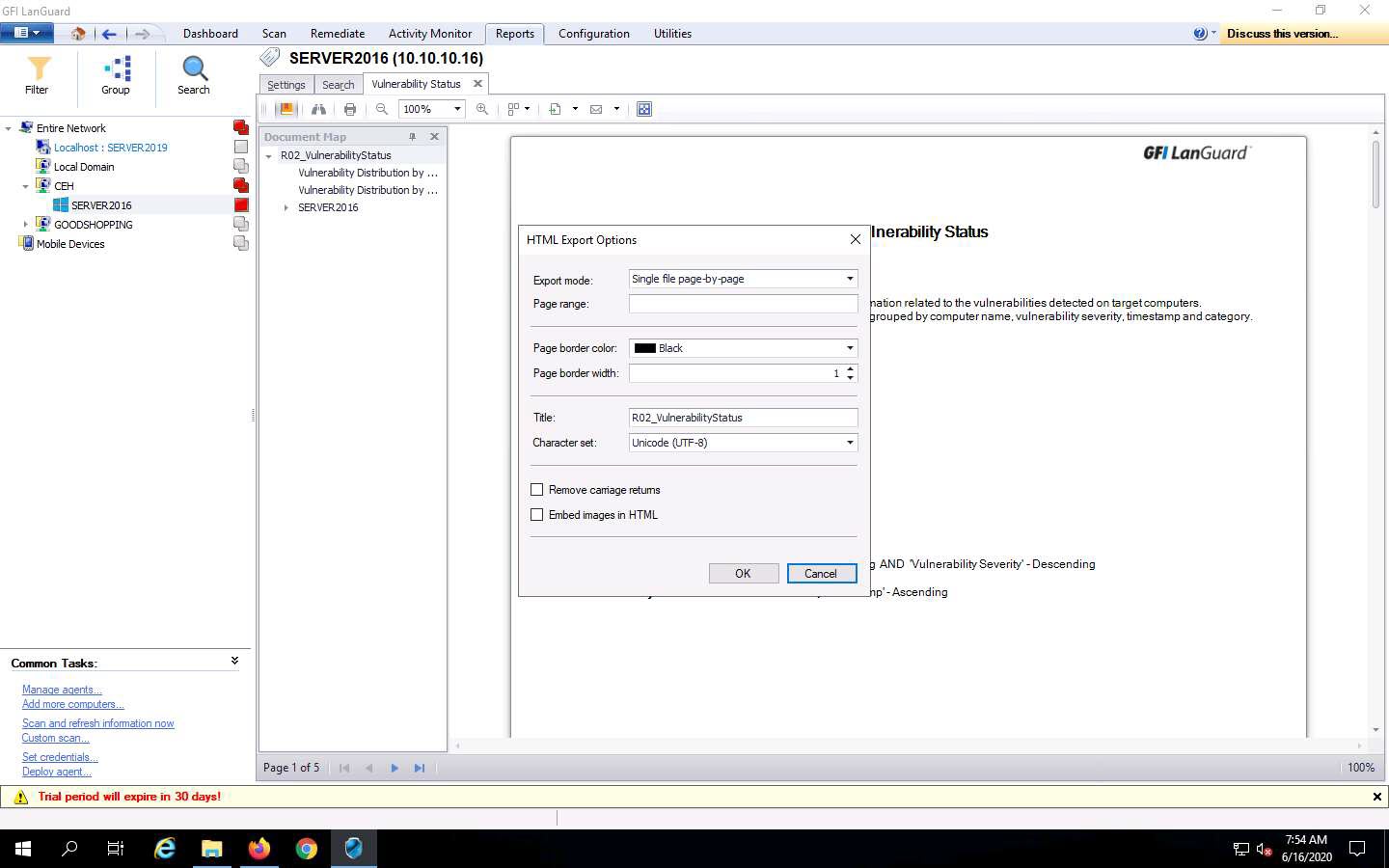Image resolution: width=1389 pixels, height=868 pixels.
Task: Zoom in with the plus magnifier
Action: 482,109
